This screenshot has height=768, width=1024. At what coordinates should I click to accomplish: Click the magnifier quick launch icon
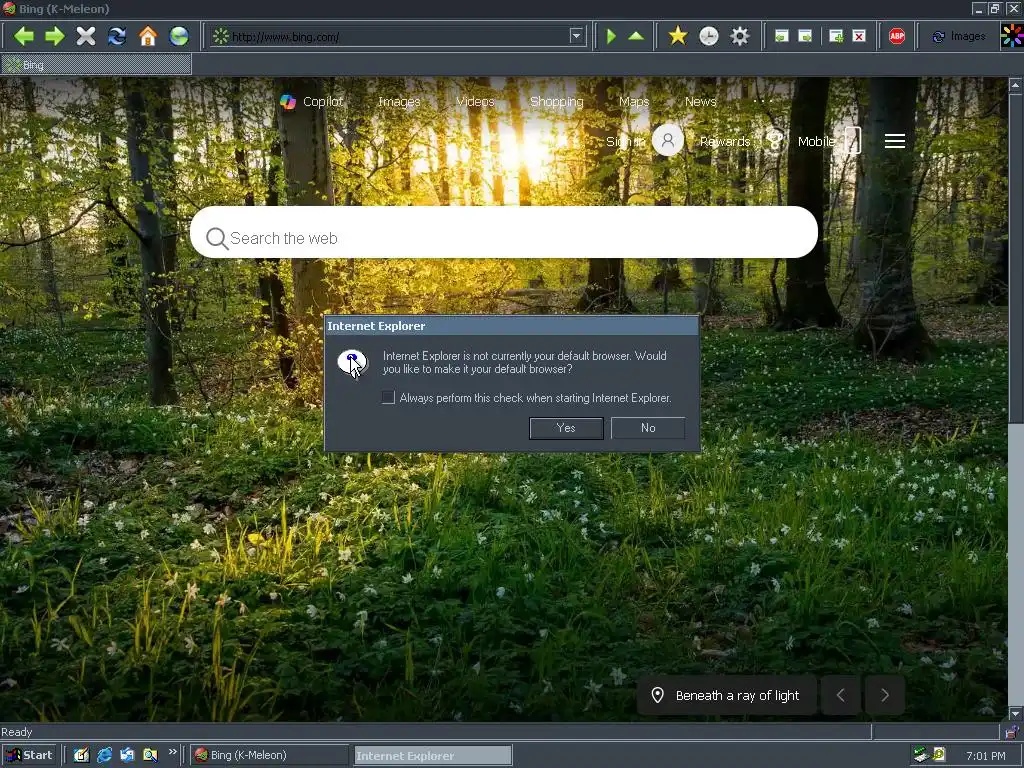pyautogui.click(x=150, y=755)
